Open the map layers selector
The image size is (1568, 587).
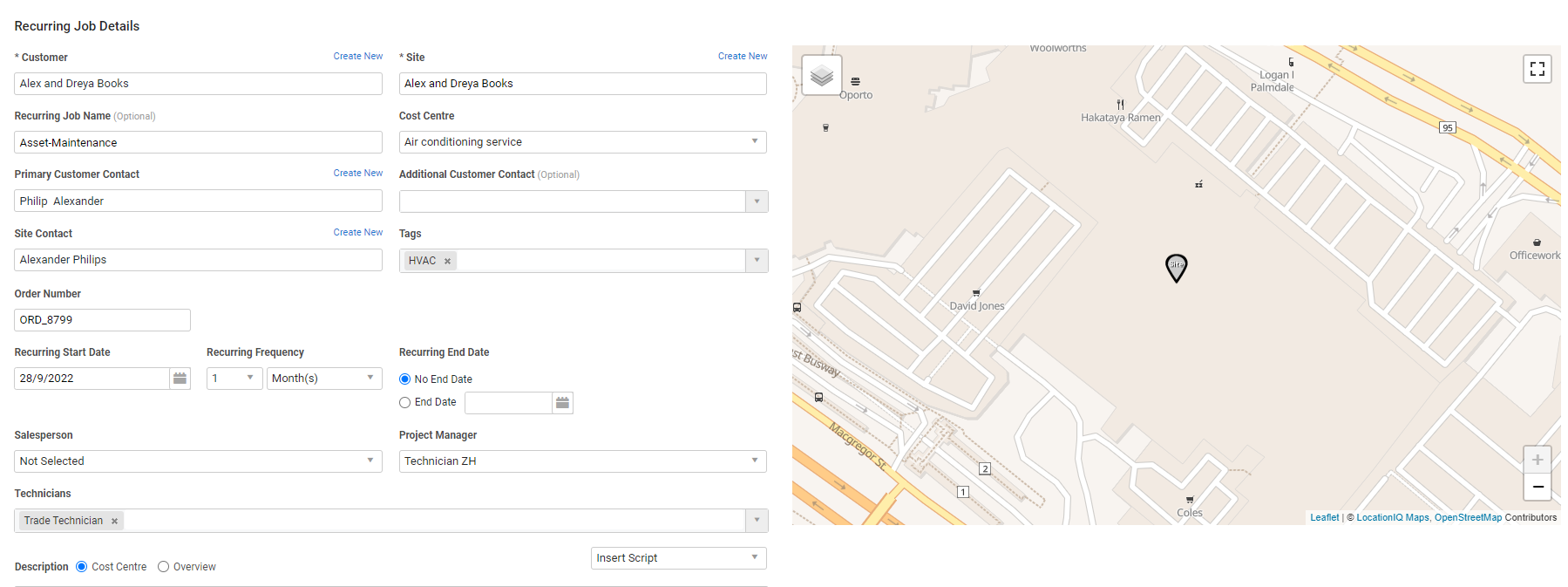(x=821, y=76)
